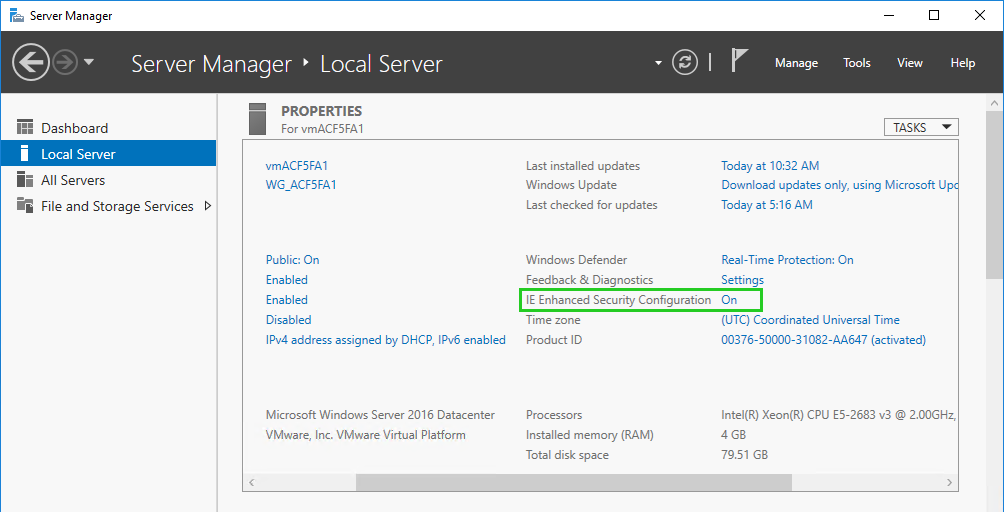Click the refresh icon in header
This screenshot has width=1004, height=512.
coord(685,62)
